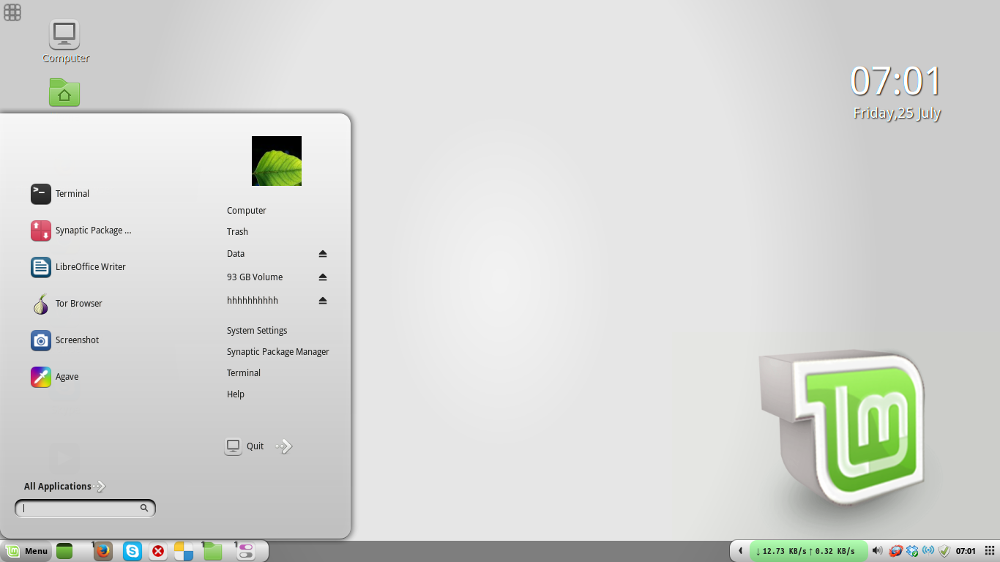Open Skype from the panel
This screenshot has height=562, width=1000.
pyautogui.click(x=132, y=551)
